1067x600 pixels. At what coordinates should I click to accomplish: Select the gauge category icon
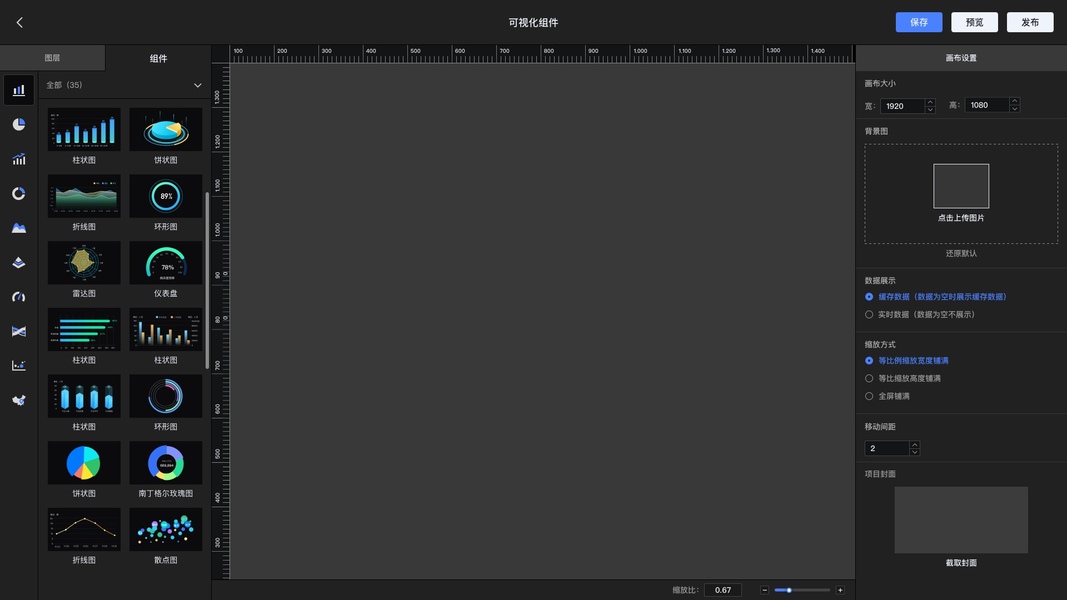point(19,297)
